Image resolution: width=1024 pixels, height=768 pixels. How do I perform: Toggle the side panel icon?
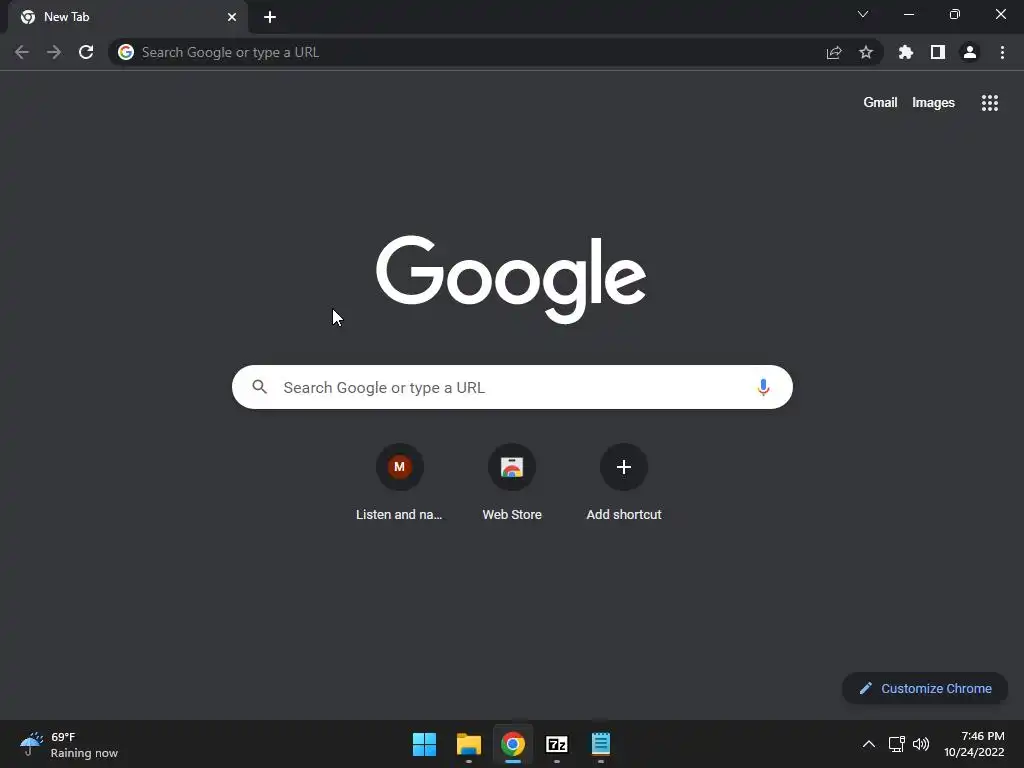click(x=937, y=52)
